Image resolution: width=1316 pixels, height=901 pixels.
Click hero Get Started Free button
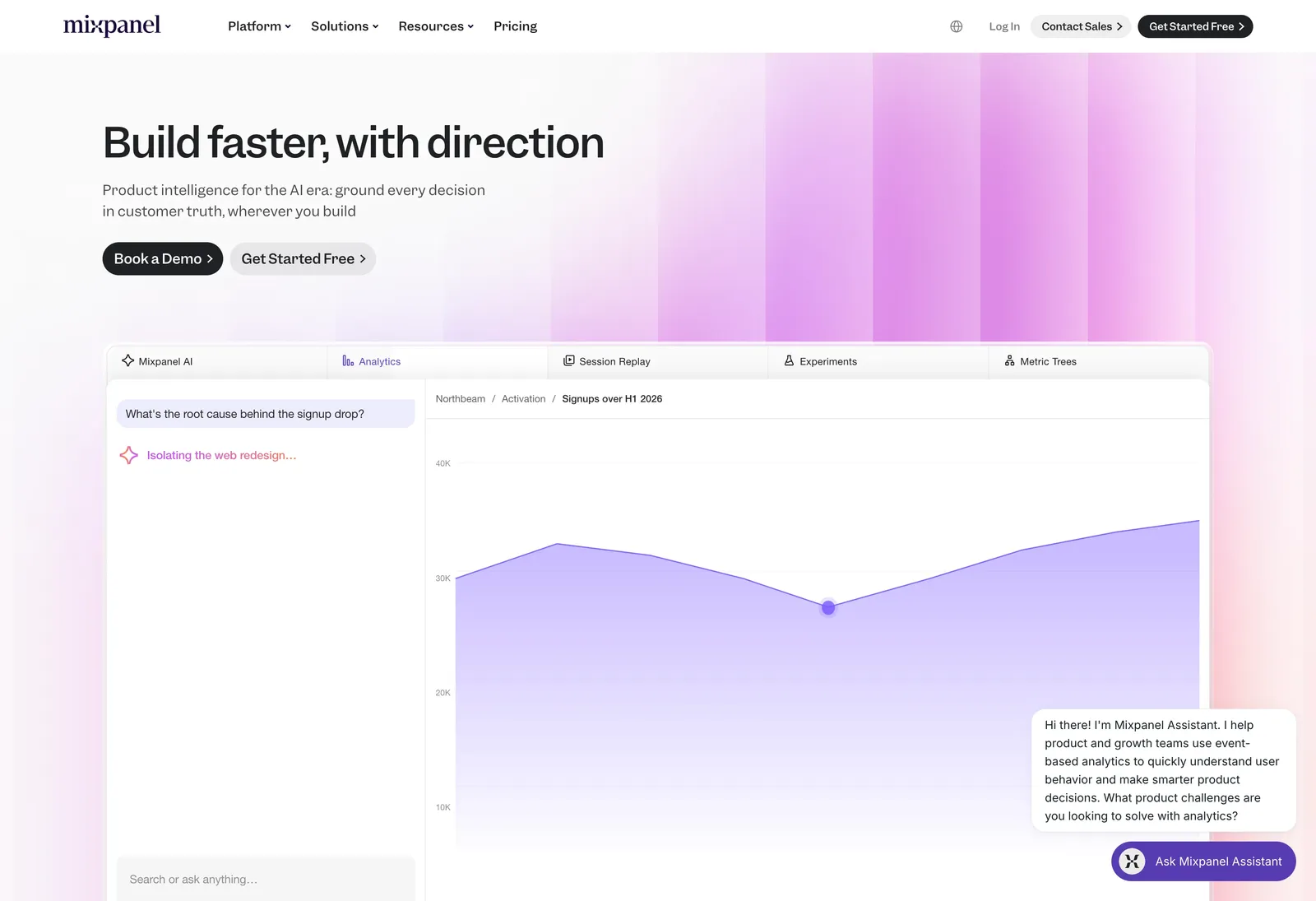303,258
